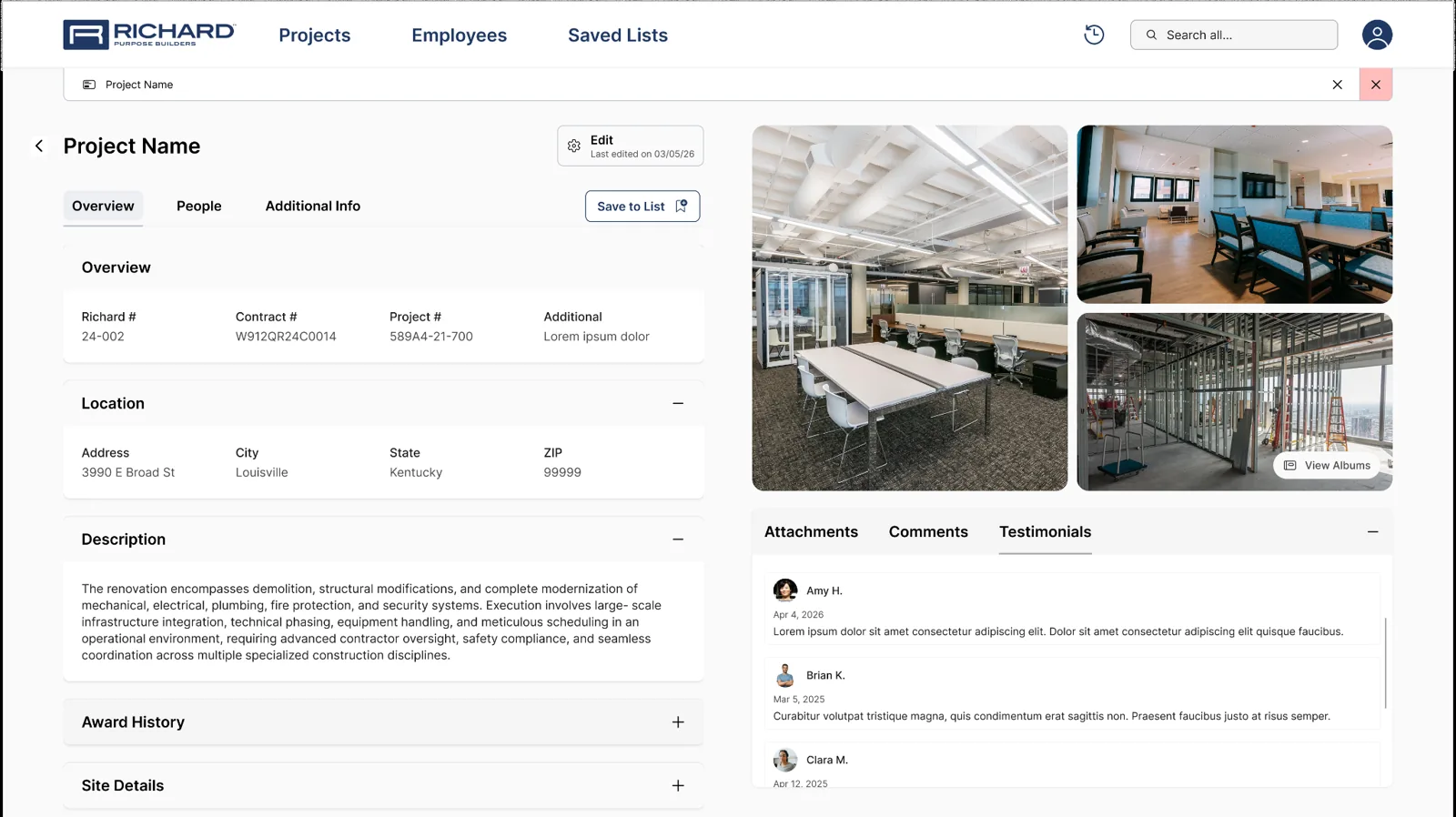Click the Edit button
The height and width of the screenshot is (817, 1456).
point(631,146)
